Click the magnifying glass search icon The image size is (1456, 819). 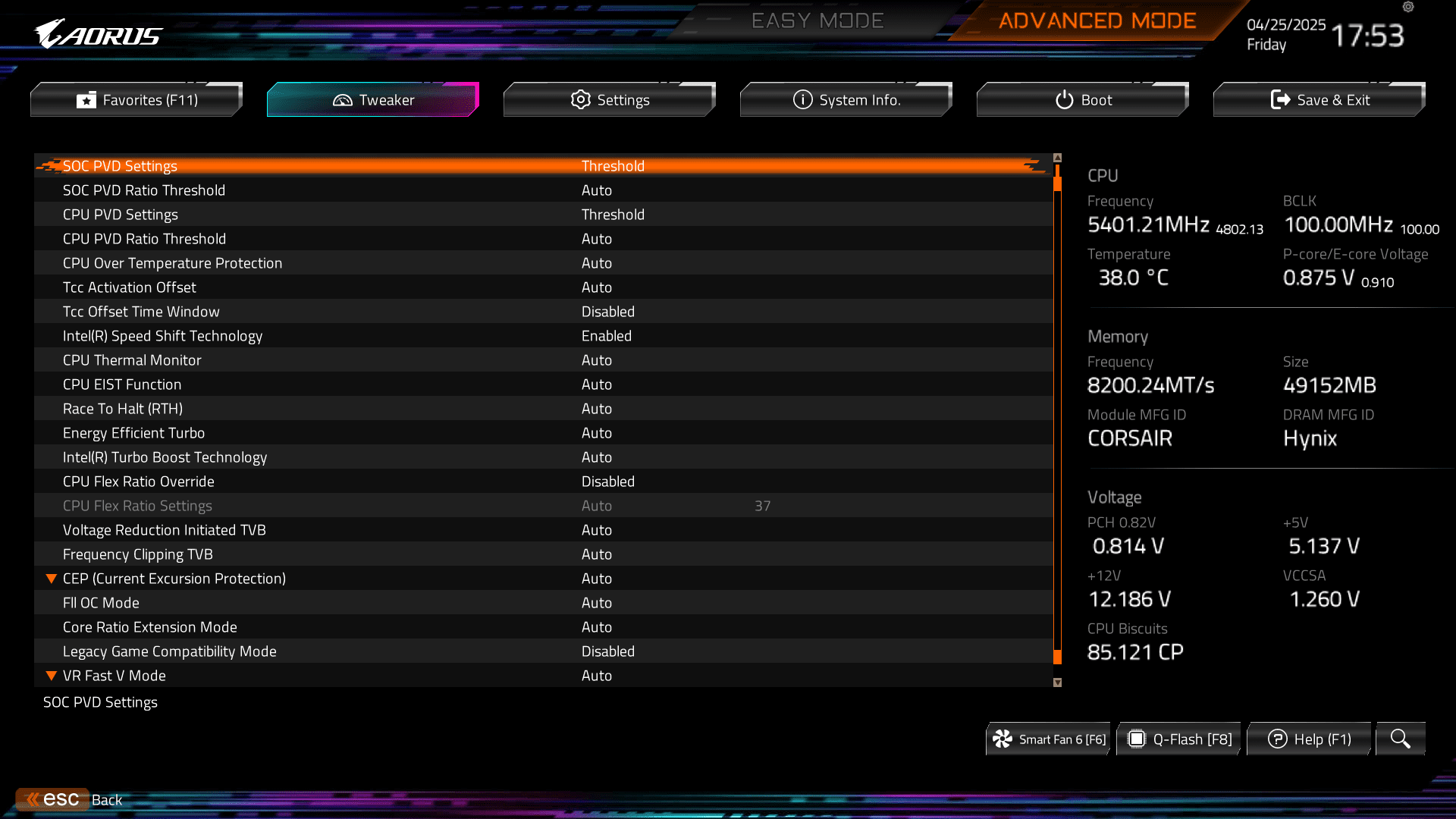[x=1400, y=739]
